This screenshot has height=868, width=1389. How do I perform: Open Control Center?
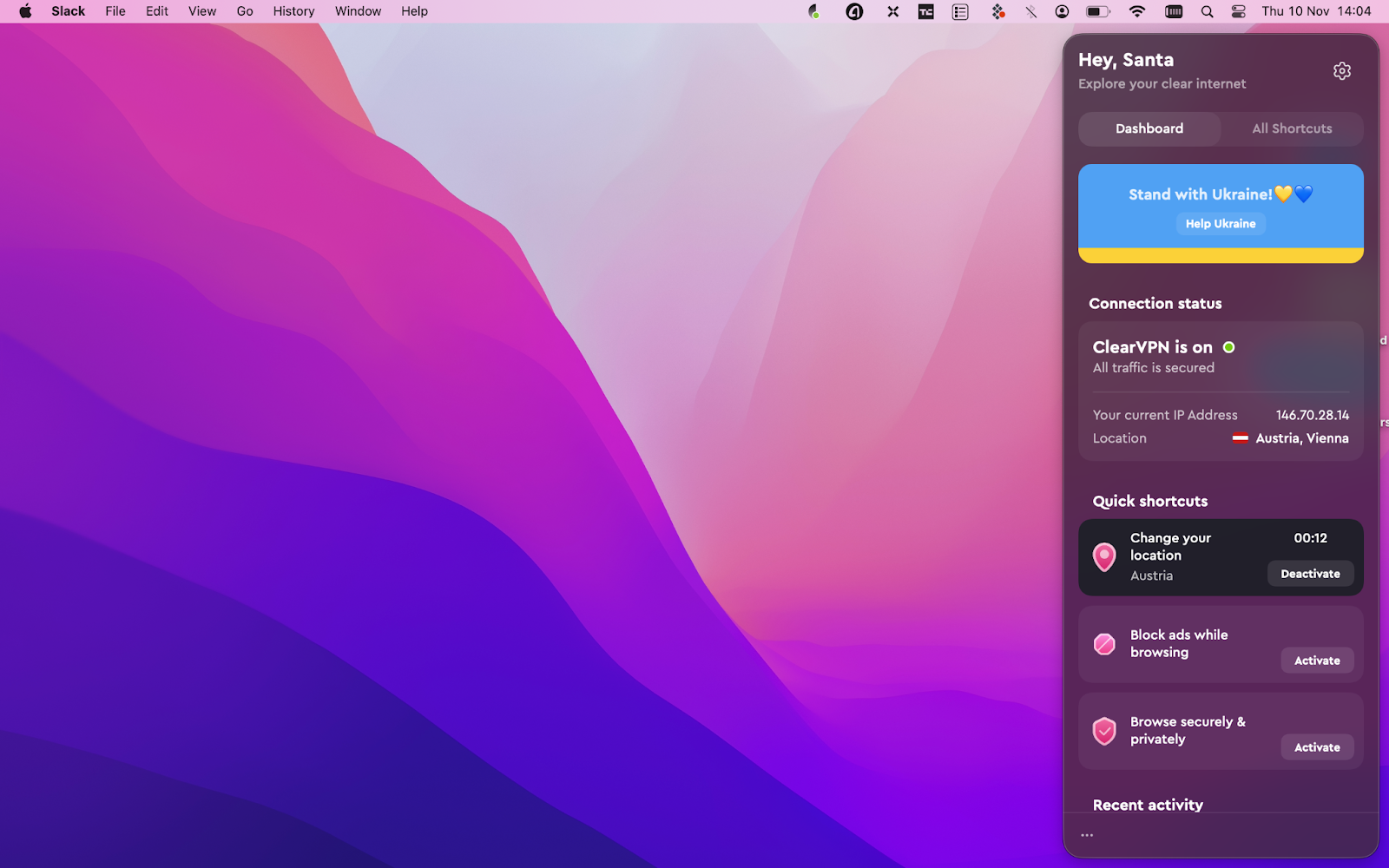1239,11
